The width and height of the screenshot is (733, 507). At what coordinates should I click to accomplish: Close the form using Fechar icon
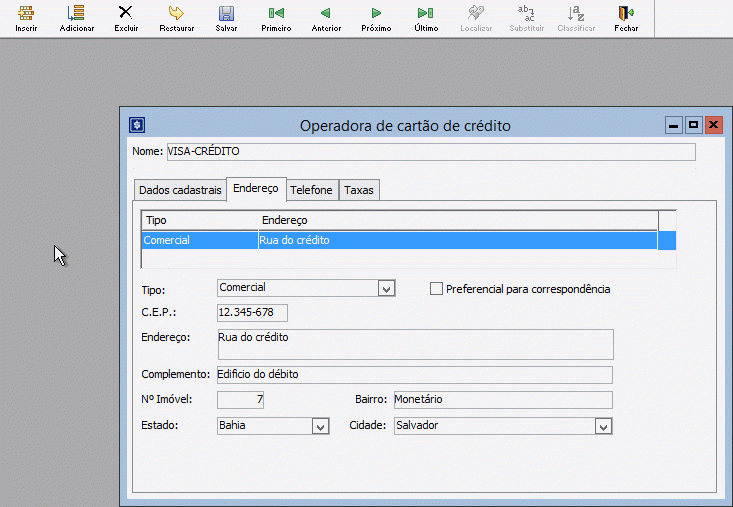coord(626,14)
